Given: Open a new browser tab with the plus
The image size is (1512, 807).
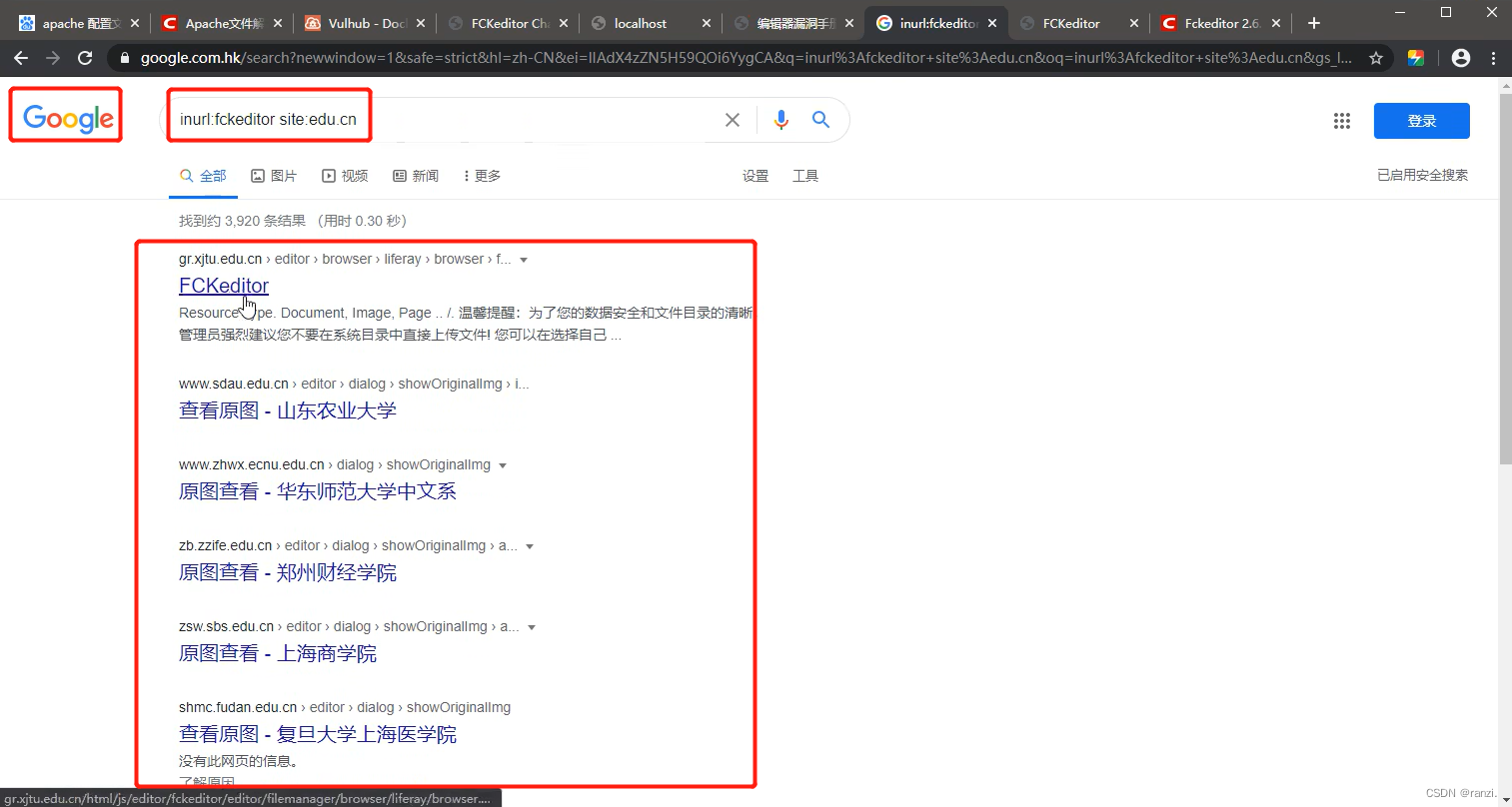Looking at the screenshot, I should coord(1314,21).
